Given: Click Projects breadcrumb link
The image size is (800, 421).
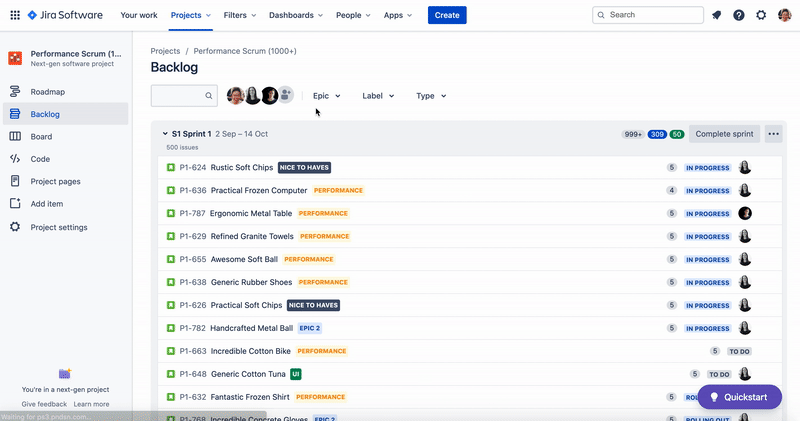Looking at the screenshot, I should (x=165, y=51).
